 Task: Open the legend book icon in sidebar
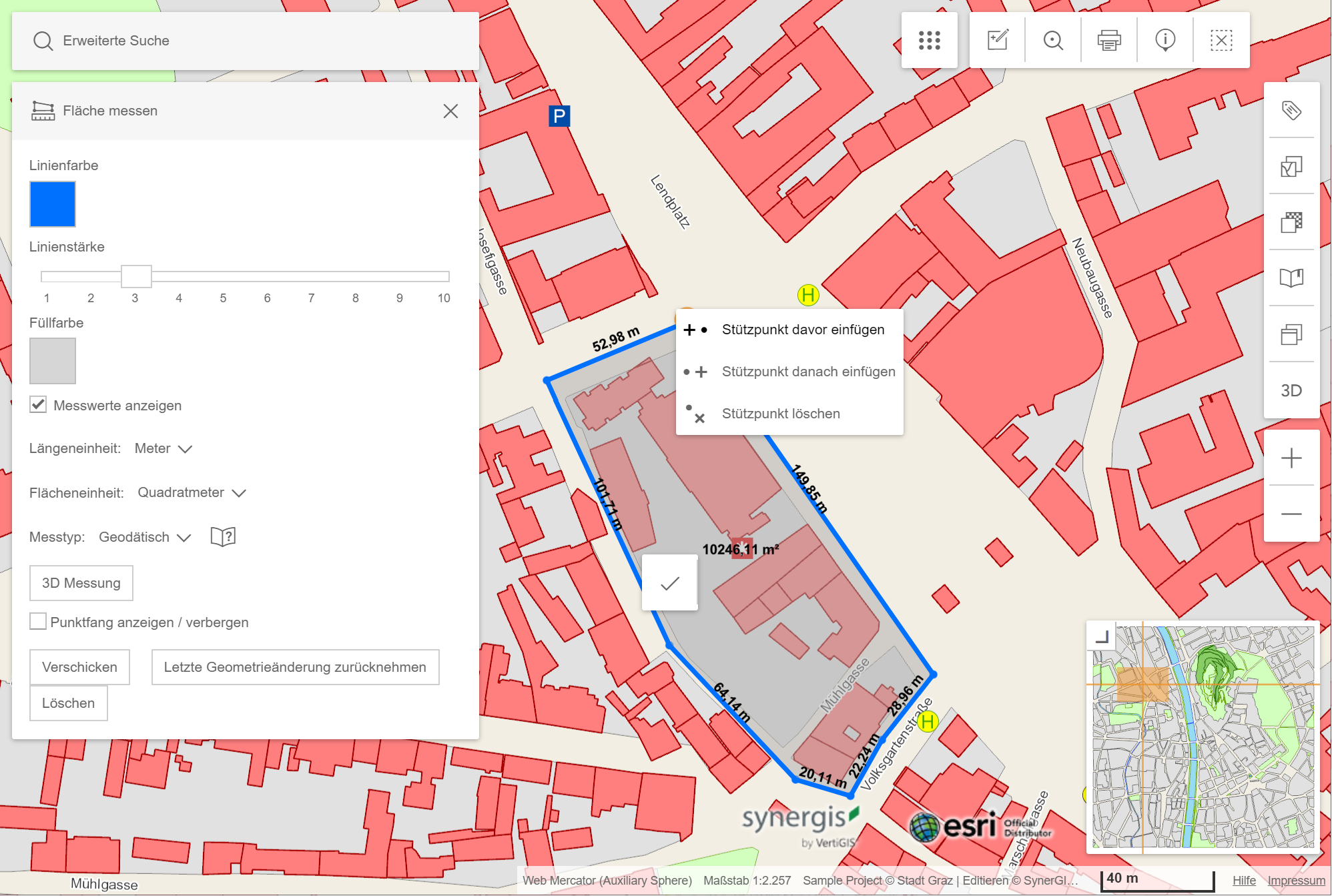(1291, 278)
